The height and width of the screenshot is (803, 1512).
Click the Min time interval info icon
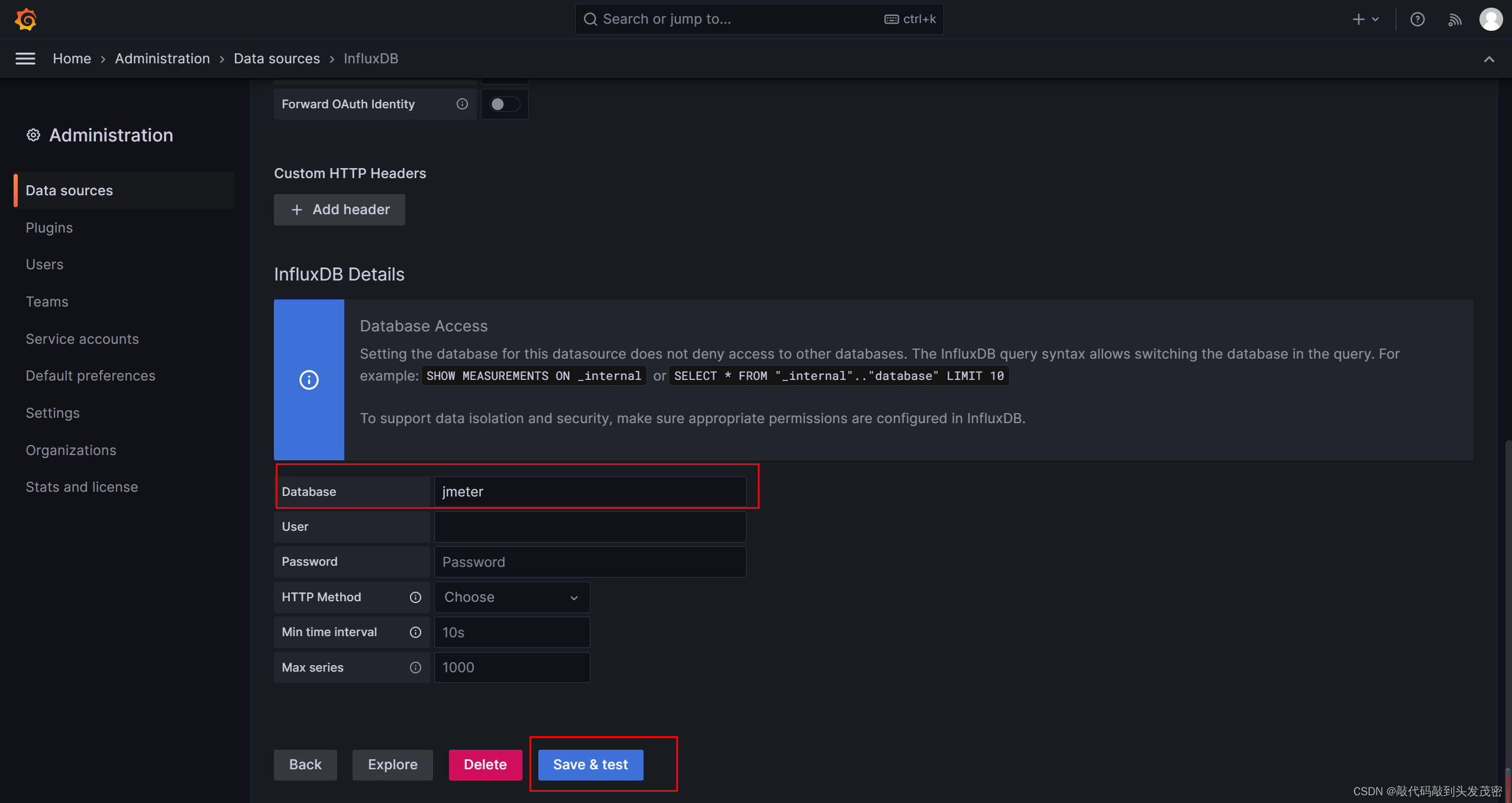415,632
